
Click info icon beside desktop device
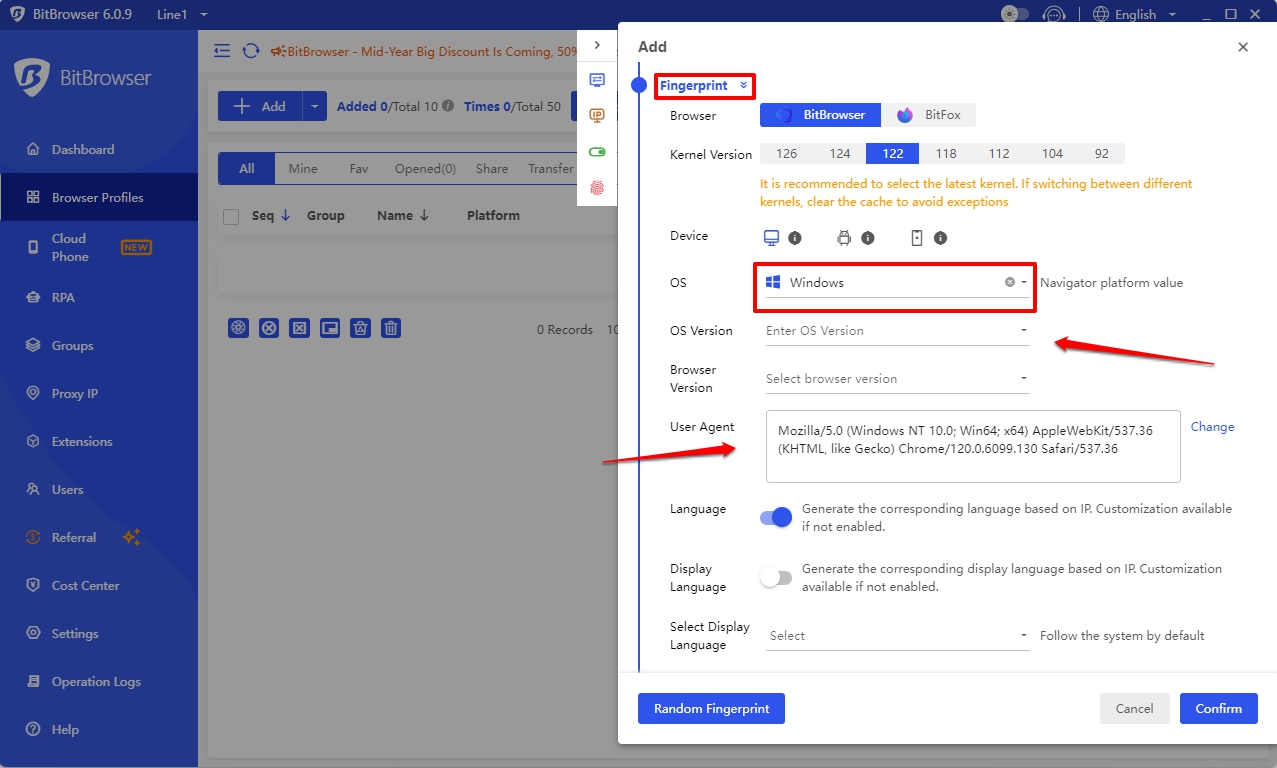click(x=795, y=238)
